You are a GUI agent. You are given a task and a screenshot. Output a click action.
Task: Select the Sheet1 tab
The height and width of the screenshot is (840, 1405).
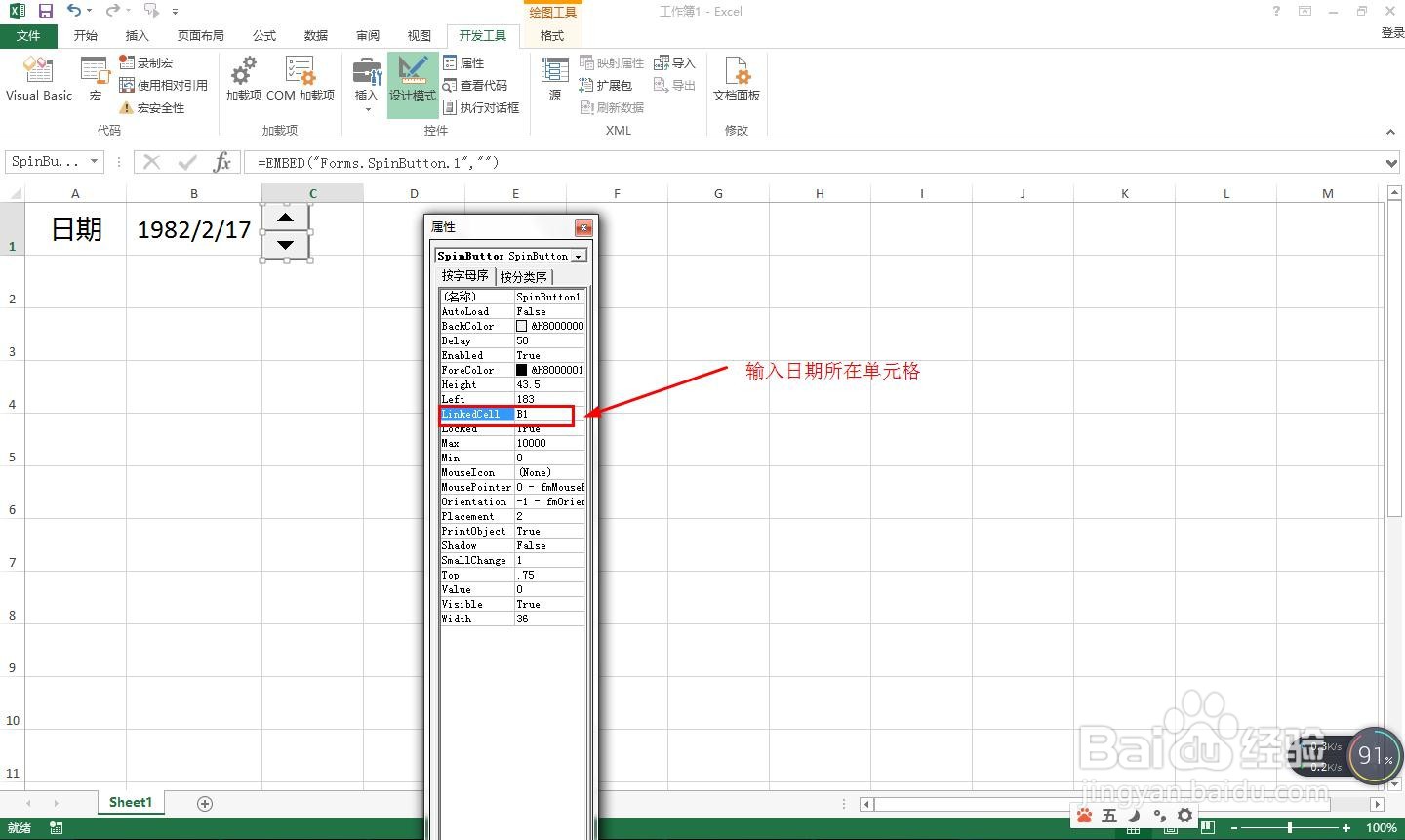131,802
